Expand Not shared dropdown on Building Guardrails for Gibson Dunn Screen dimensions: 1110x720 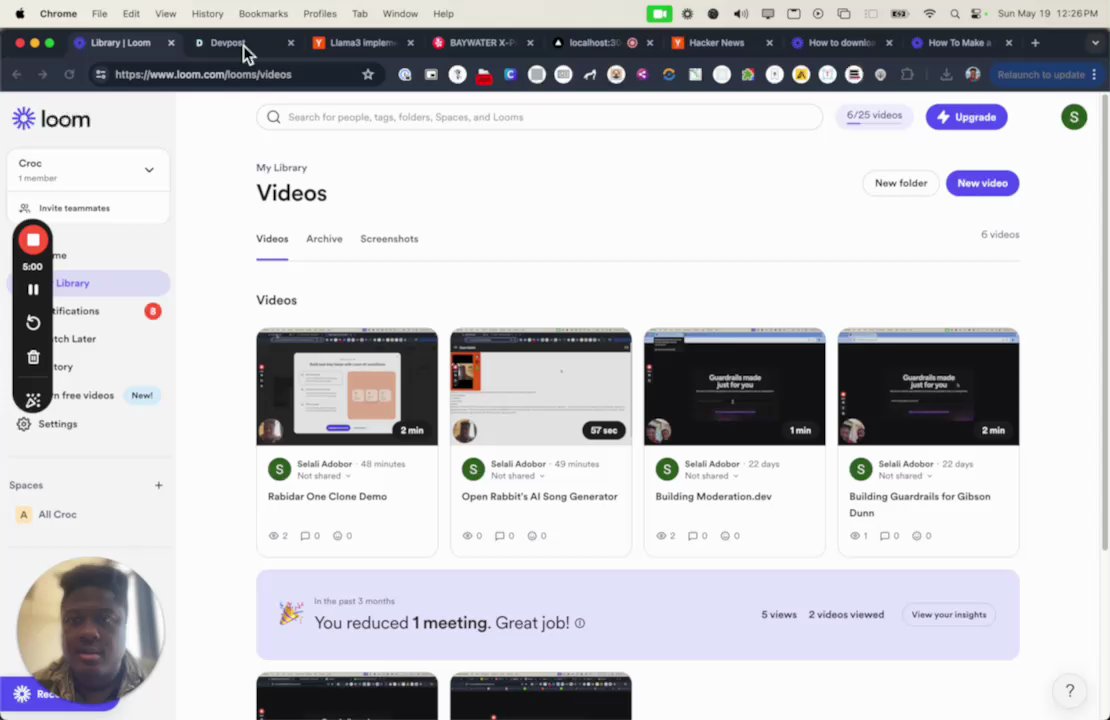coord(905,476)
